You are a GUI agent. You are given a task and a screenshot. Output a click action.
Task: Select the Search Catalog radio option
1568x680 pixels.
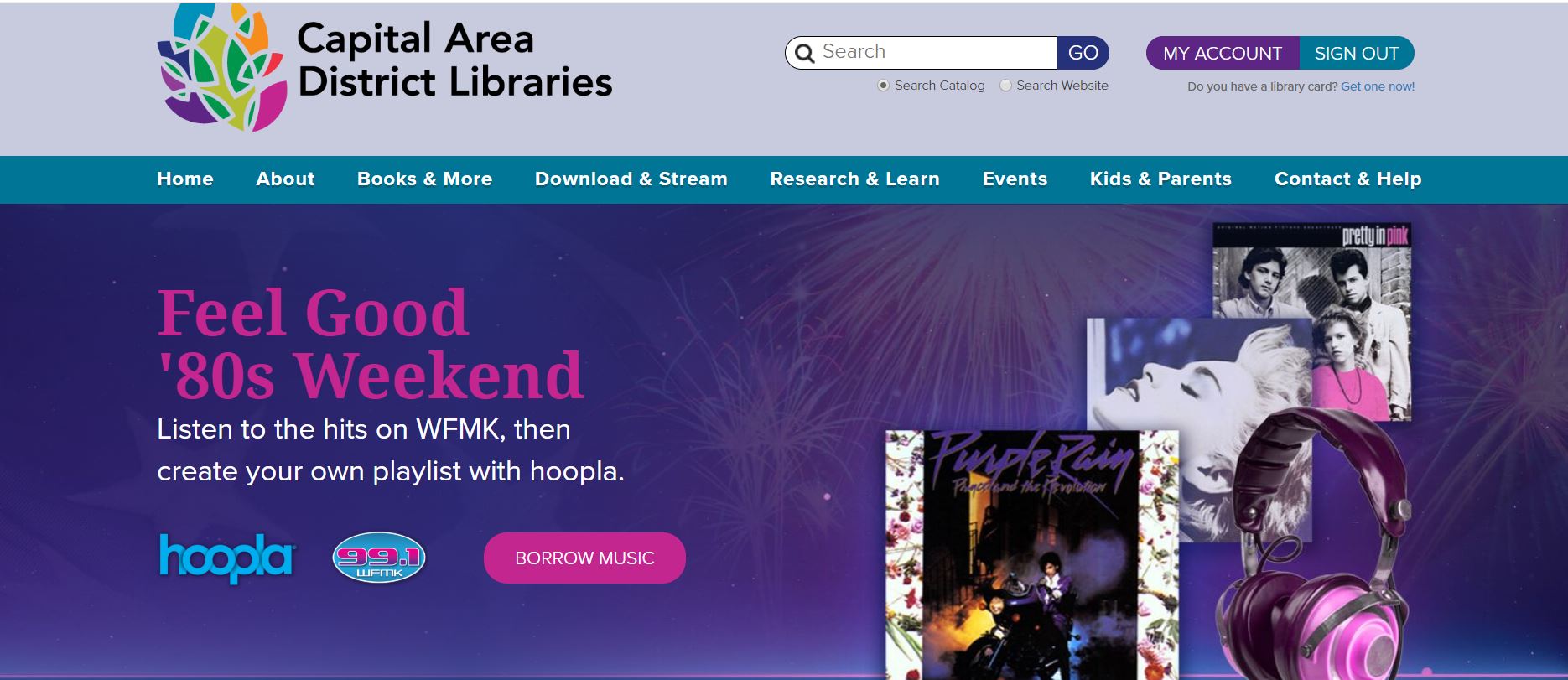click(x=883, y=86)
